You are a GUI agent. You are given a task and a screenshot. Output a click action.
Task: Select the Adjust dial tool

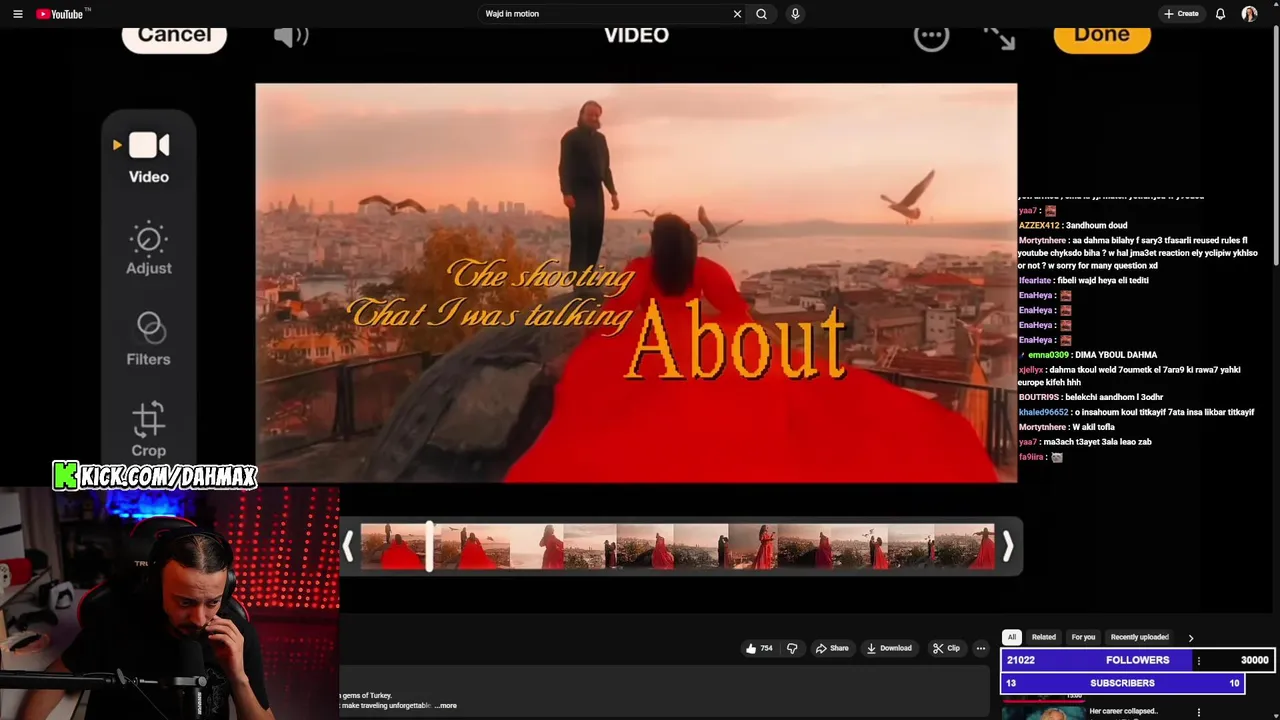tap(149, 248)
